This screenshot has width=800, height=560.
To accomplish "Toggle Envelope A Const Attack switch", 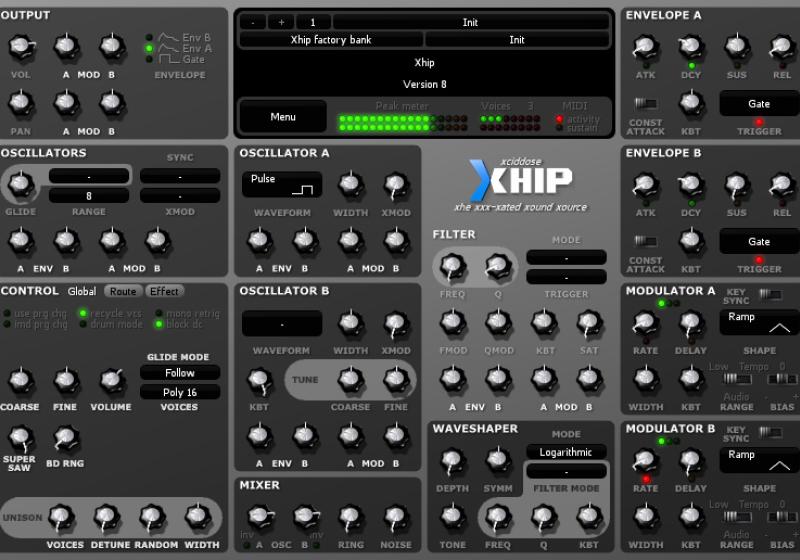I will tap(645, 103).
